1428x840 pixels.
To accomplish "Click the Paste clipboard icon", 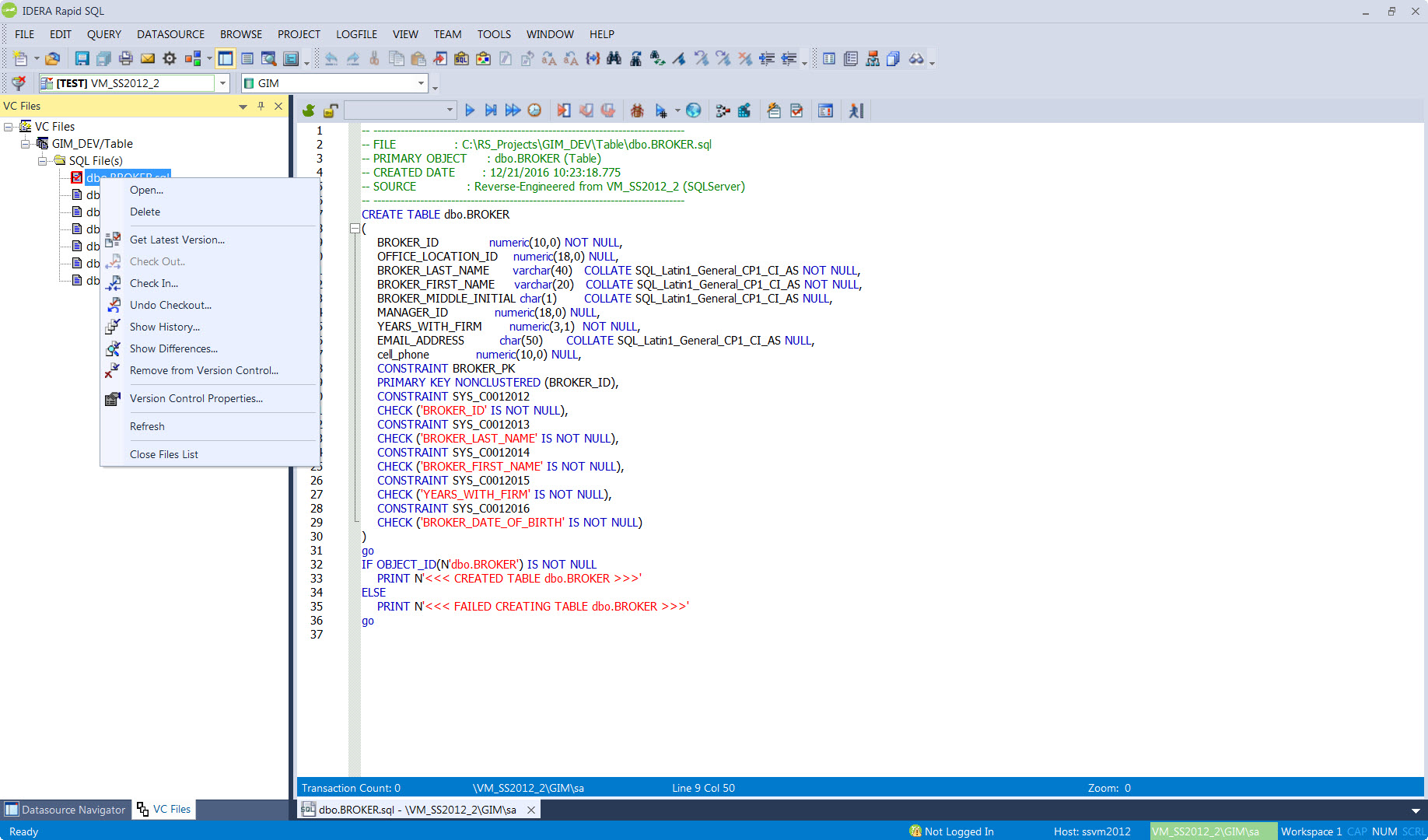I will click(x=418, y=58).
